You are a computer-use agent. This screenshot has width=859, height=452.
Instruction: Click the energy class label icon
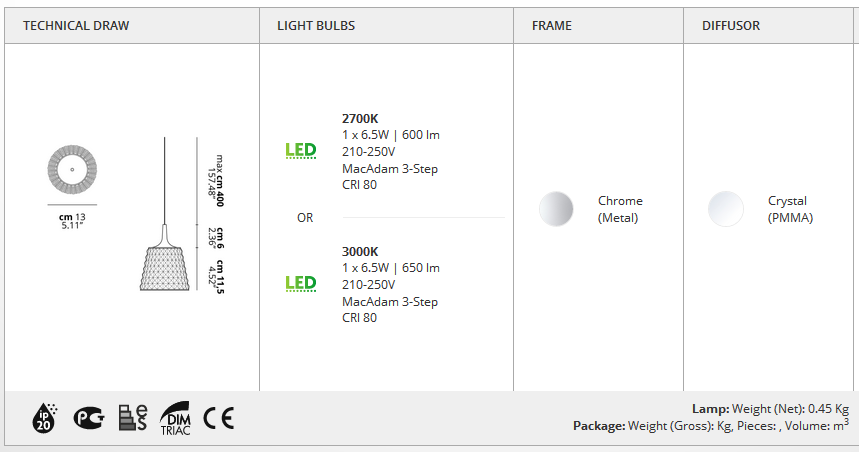click(x=133, y=418)
